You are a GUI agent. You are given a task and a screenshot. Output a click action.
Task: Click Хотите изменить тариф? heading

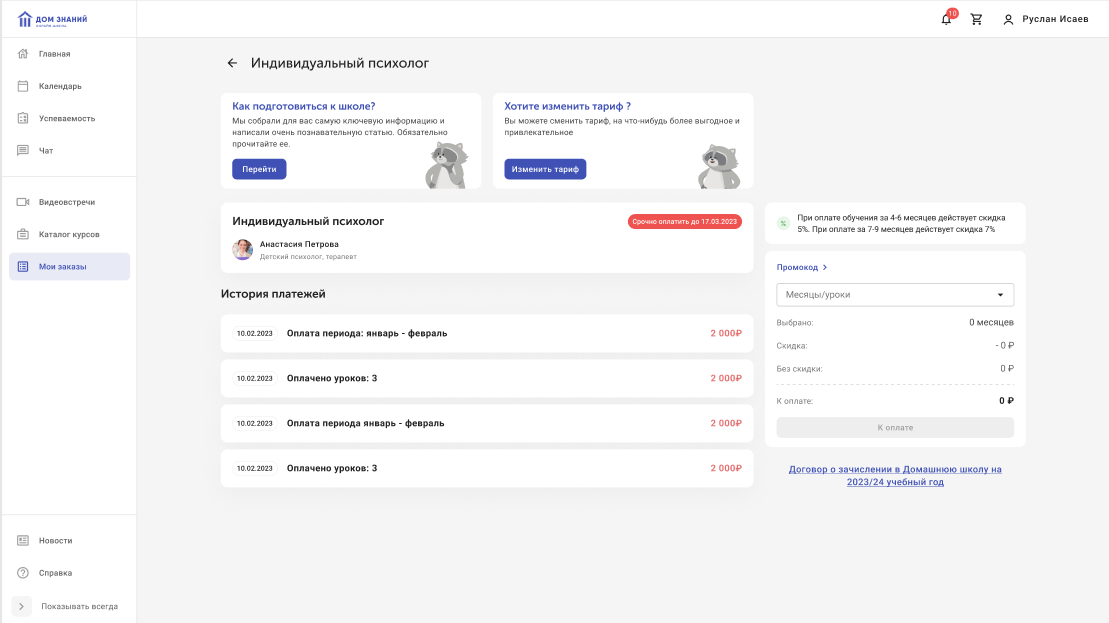567,106
